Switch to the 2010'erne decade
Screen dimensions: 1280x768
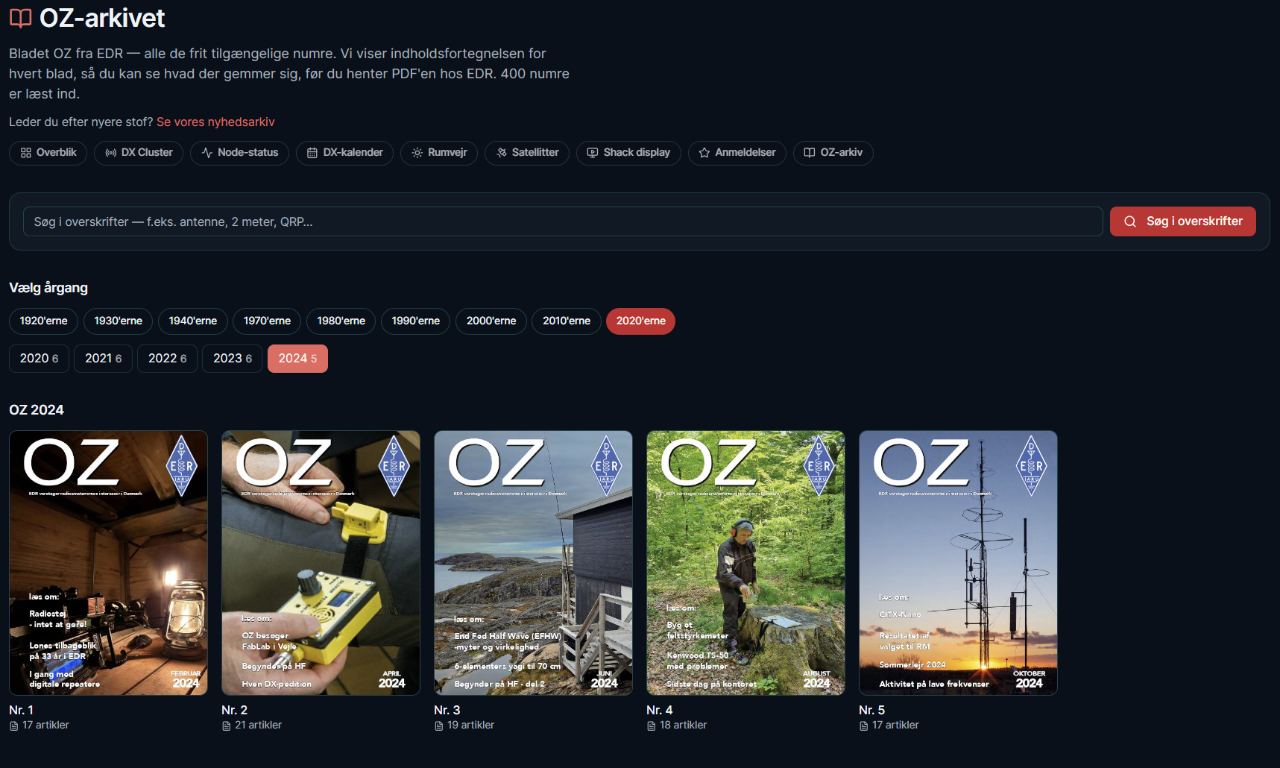[x=566, y=321]
